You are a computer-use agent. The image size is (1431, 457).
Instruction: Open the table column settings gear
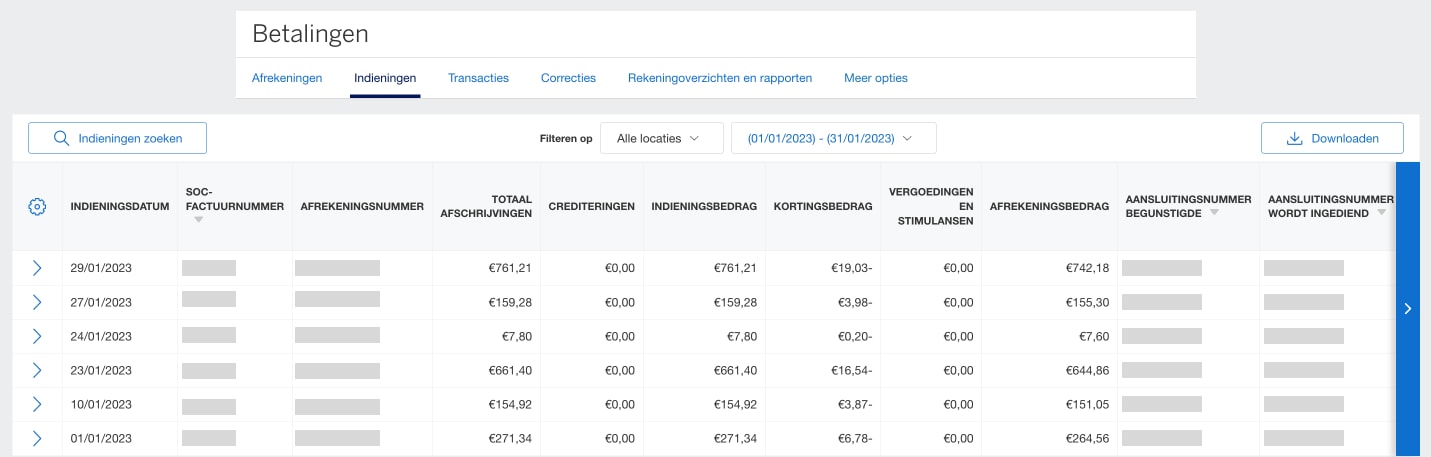[x=37, y=206]
